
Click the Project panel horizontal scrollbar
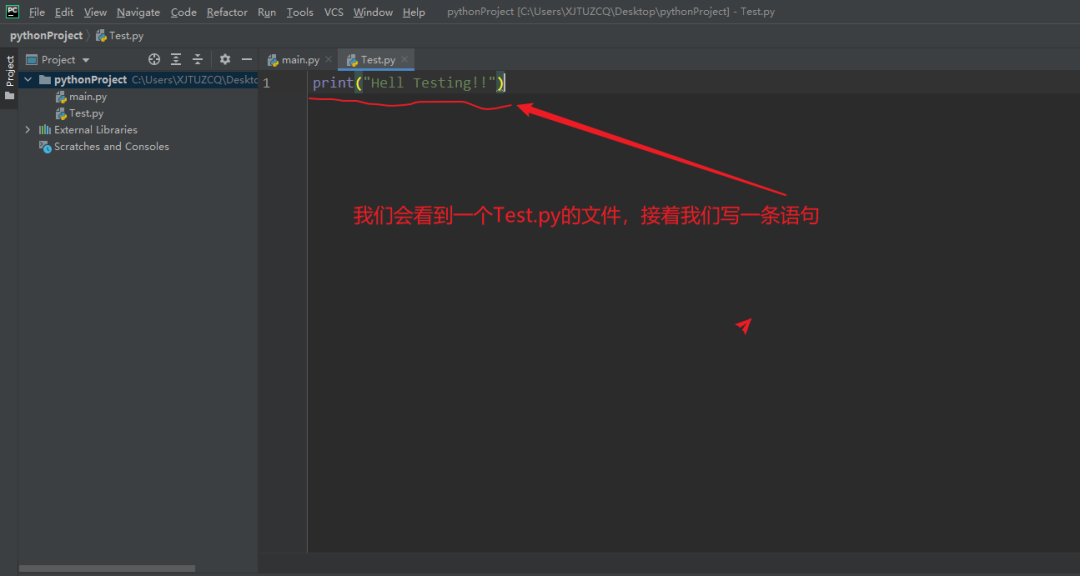point(107,568)
